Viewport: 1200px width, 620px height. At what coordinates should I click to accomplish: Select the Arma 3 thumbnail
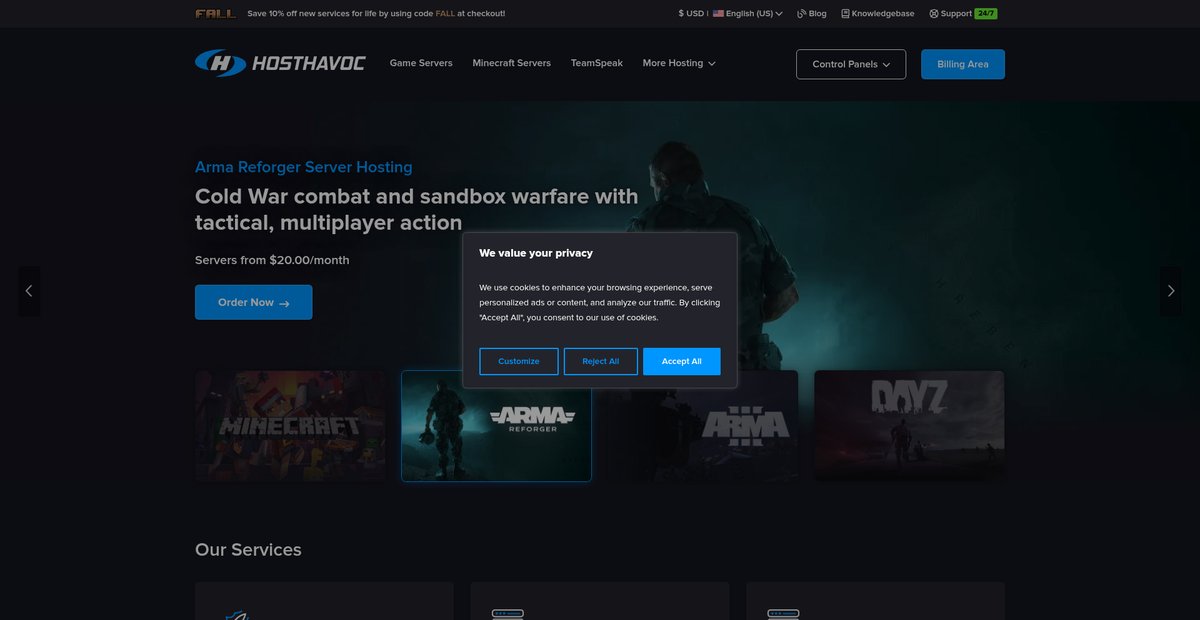click(x=703, y=426)
